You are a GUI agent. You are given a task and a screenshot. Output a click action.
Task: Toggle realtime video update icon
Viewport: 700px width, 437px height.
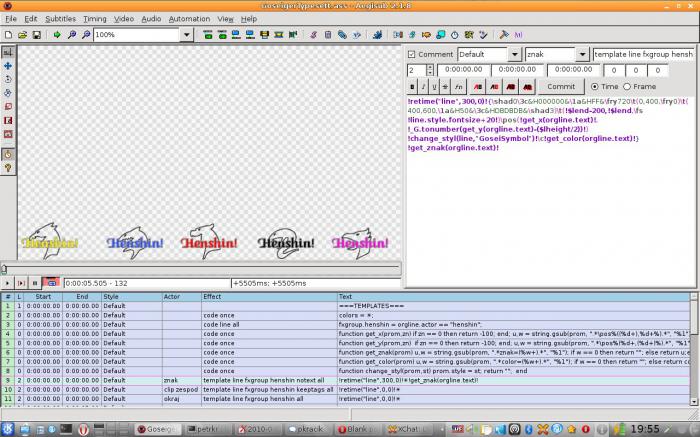click(x=8, y=154)
